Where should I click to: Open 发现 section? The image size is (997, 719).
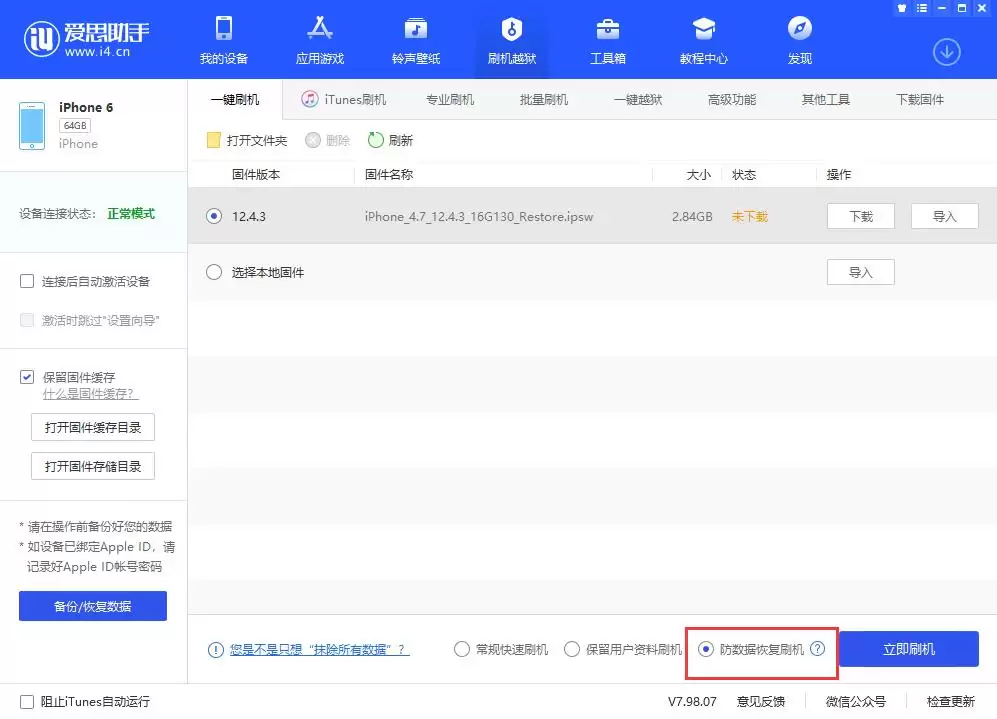click(800, 40)
